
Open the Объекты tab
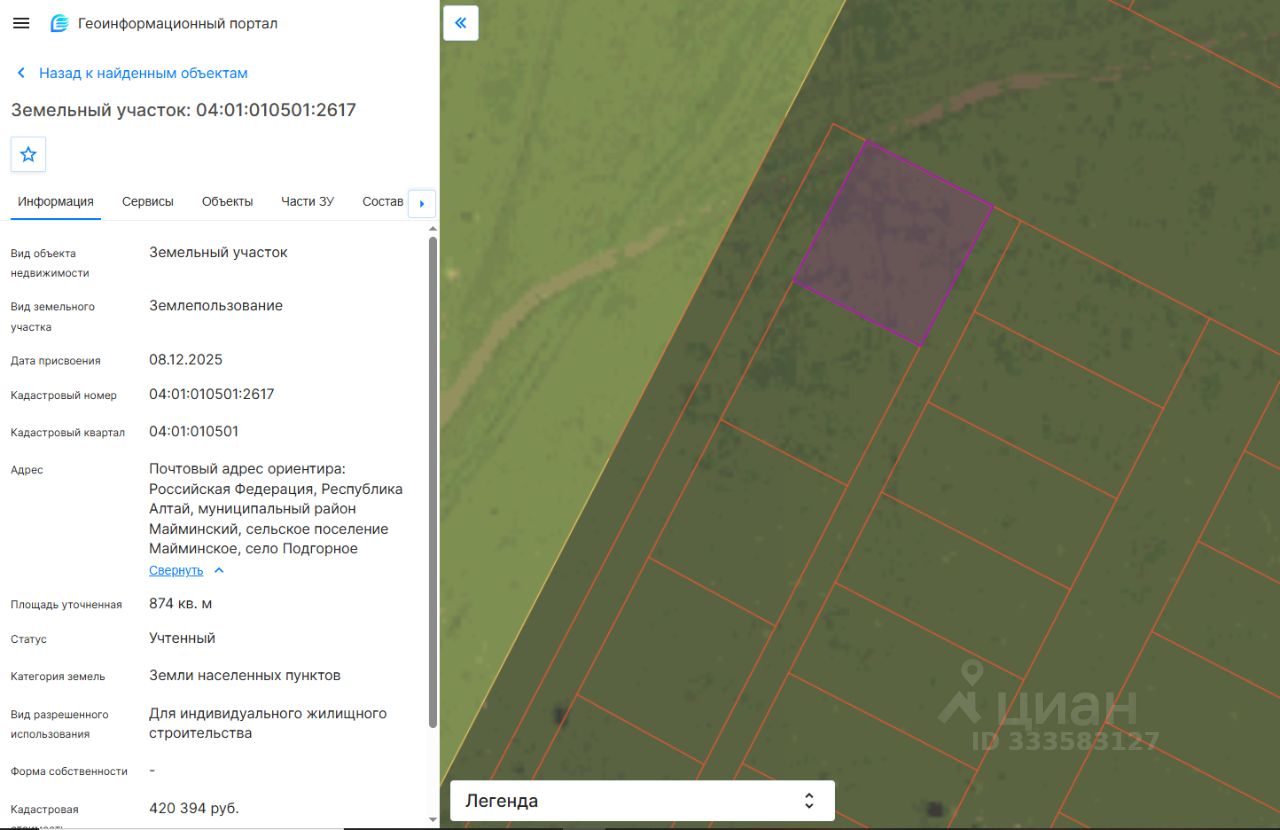227,201
